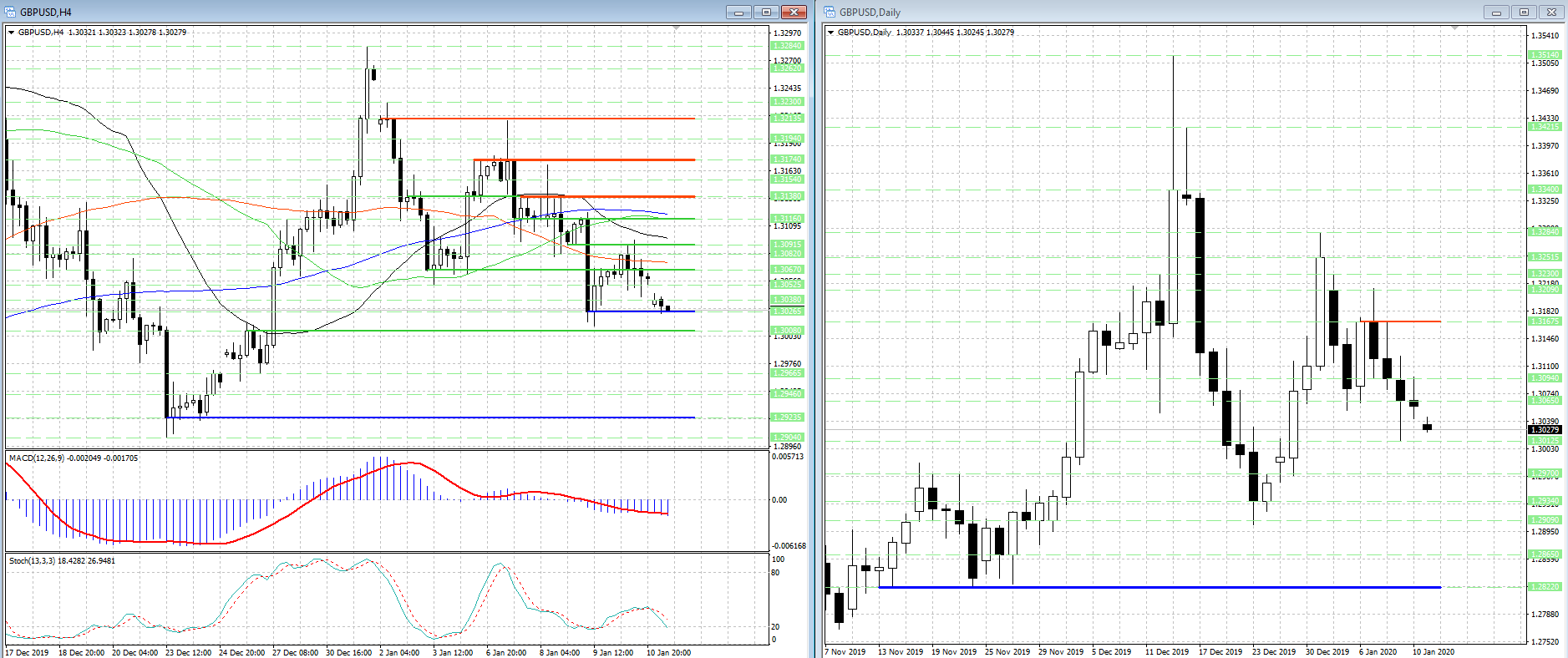Select the Stoch(13,3,3) indicator label
Screen dimensions: 1568x658
tap(63, 560)
